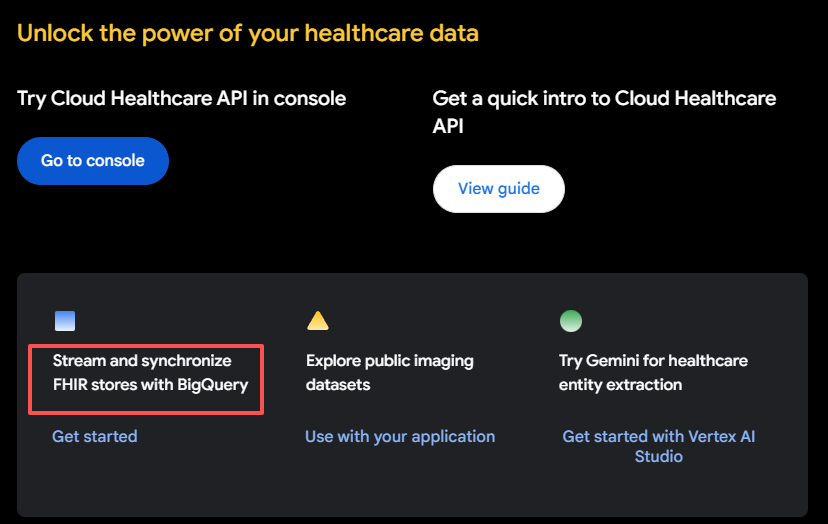Click the green circle Gemini icon
Image resolution: width=828 pixels, height=524 pixels.
point(570,321)
